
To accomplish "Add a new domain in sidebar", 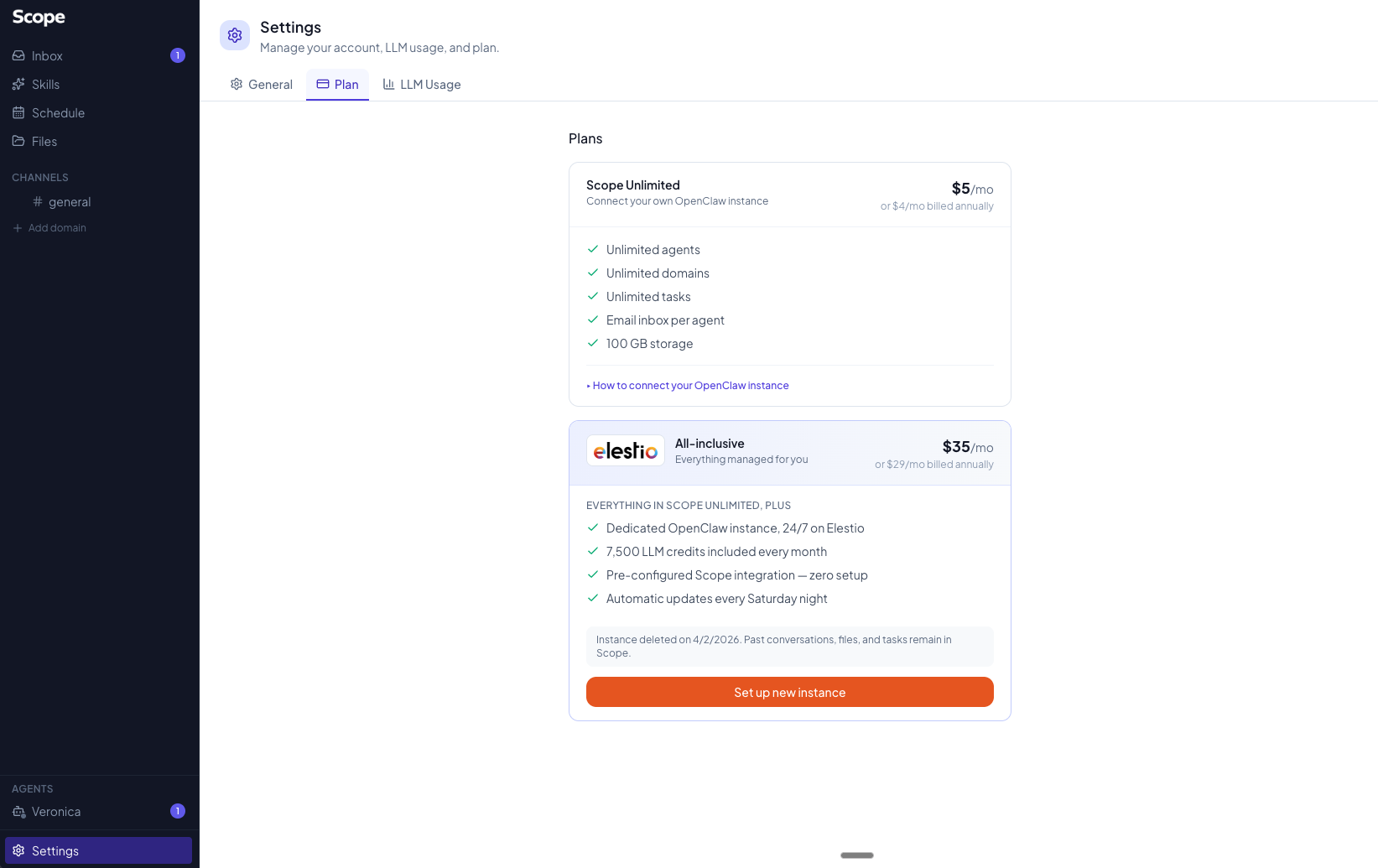I will coord(56,228).
